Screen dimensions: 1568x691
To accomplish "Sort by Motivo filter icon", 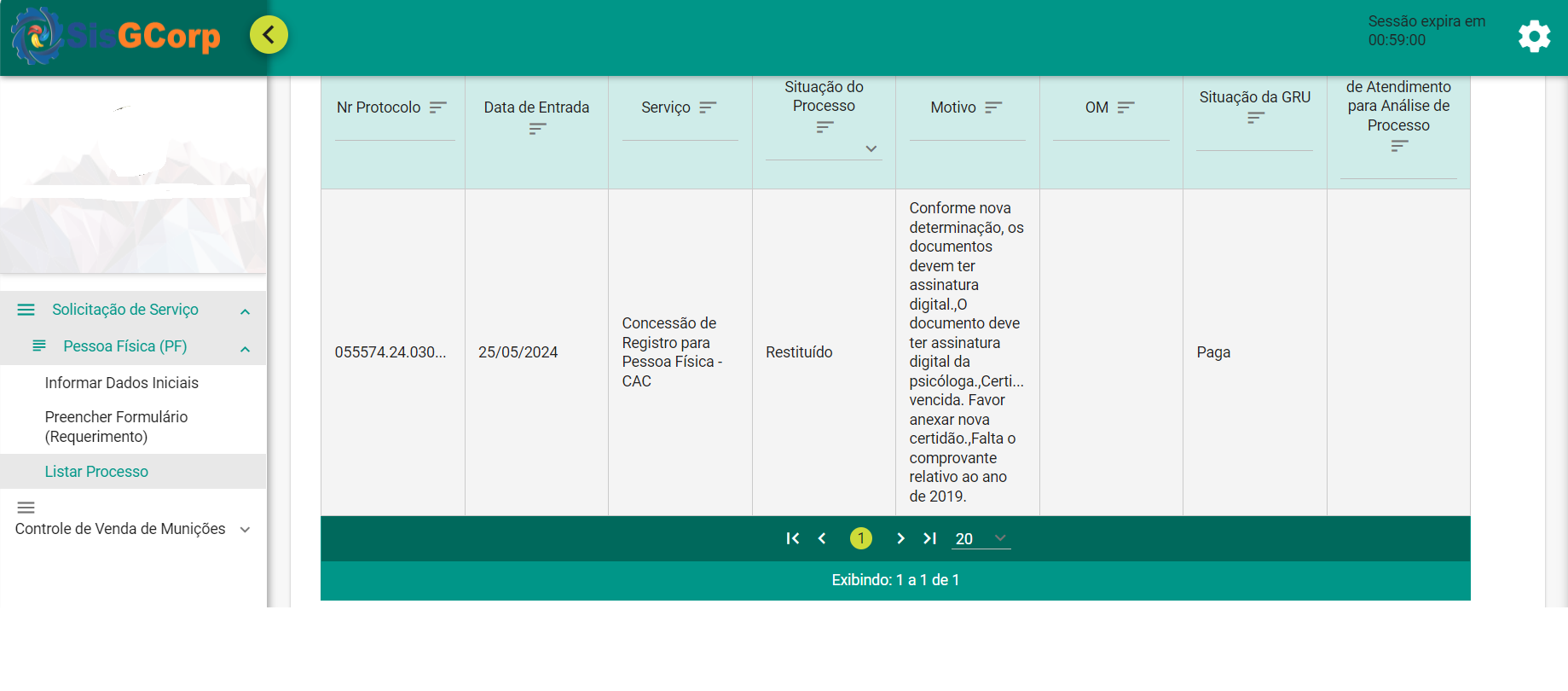I will [993, 107].
